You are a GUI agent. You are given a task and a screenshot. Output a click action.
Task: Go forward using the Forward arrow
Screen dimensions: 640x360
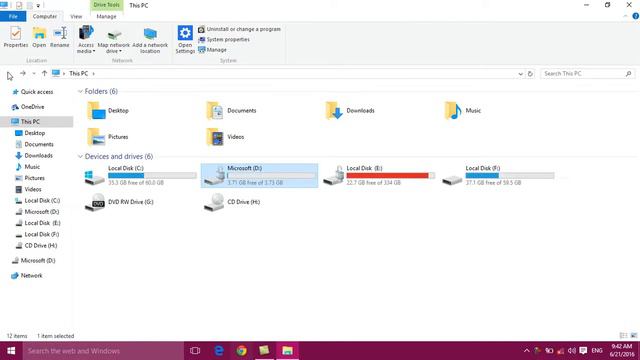pos(23,73)
